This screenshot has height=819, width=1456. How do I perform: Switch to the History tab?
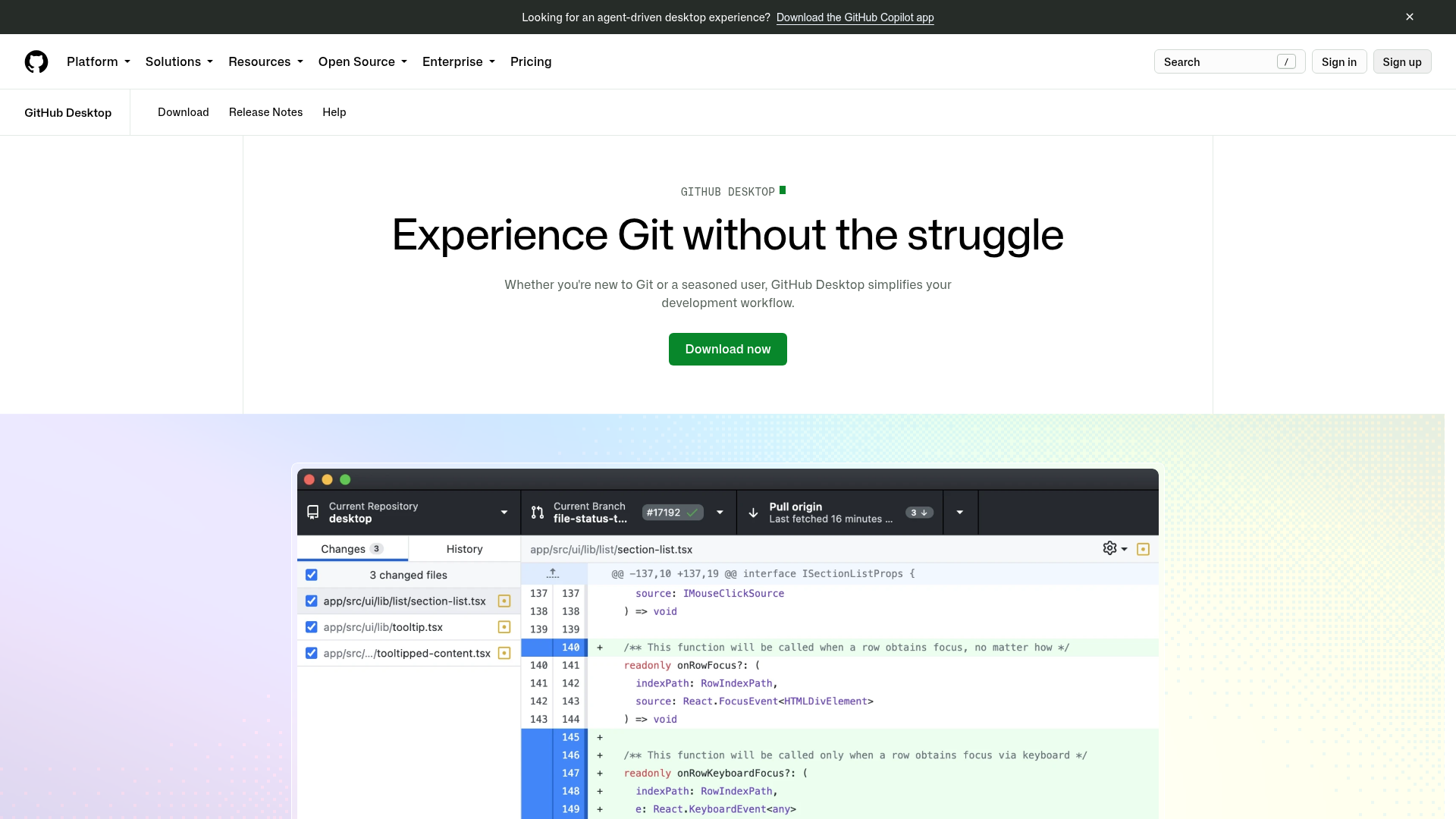coord(465,548)
